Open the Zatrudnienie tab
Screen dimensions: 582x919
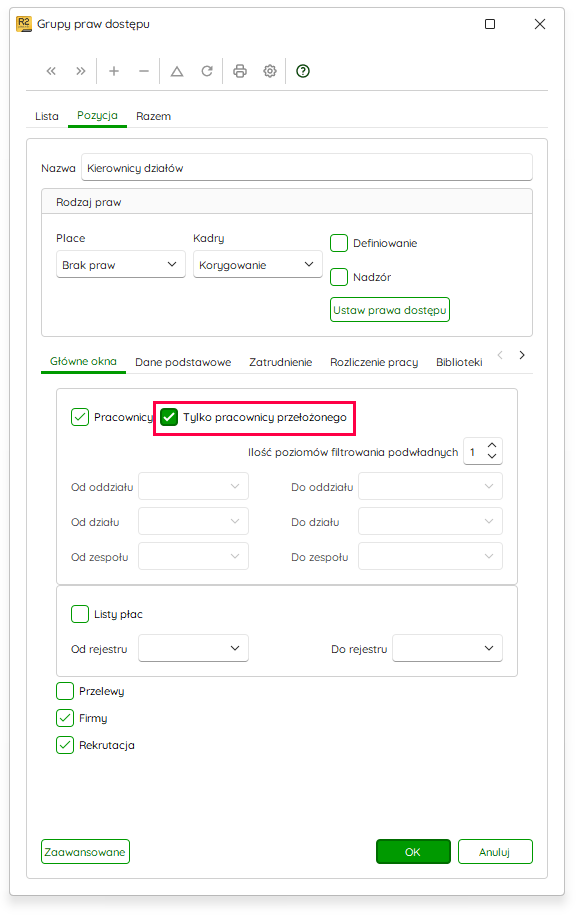[x=281, y=362]
